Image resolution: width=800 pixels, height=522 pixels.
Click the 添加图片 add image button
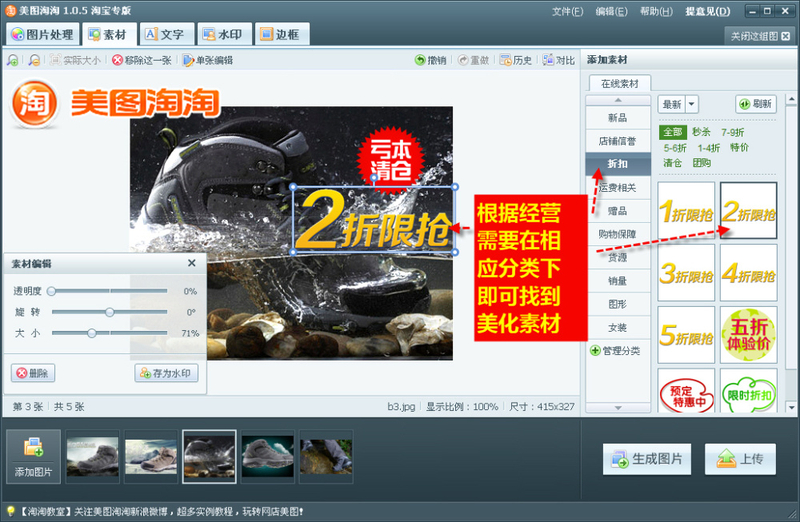(x=33, y=456)
